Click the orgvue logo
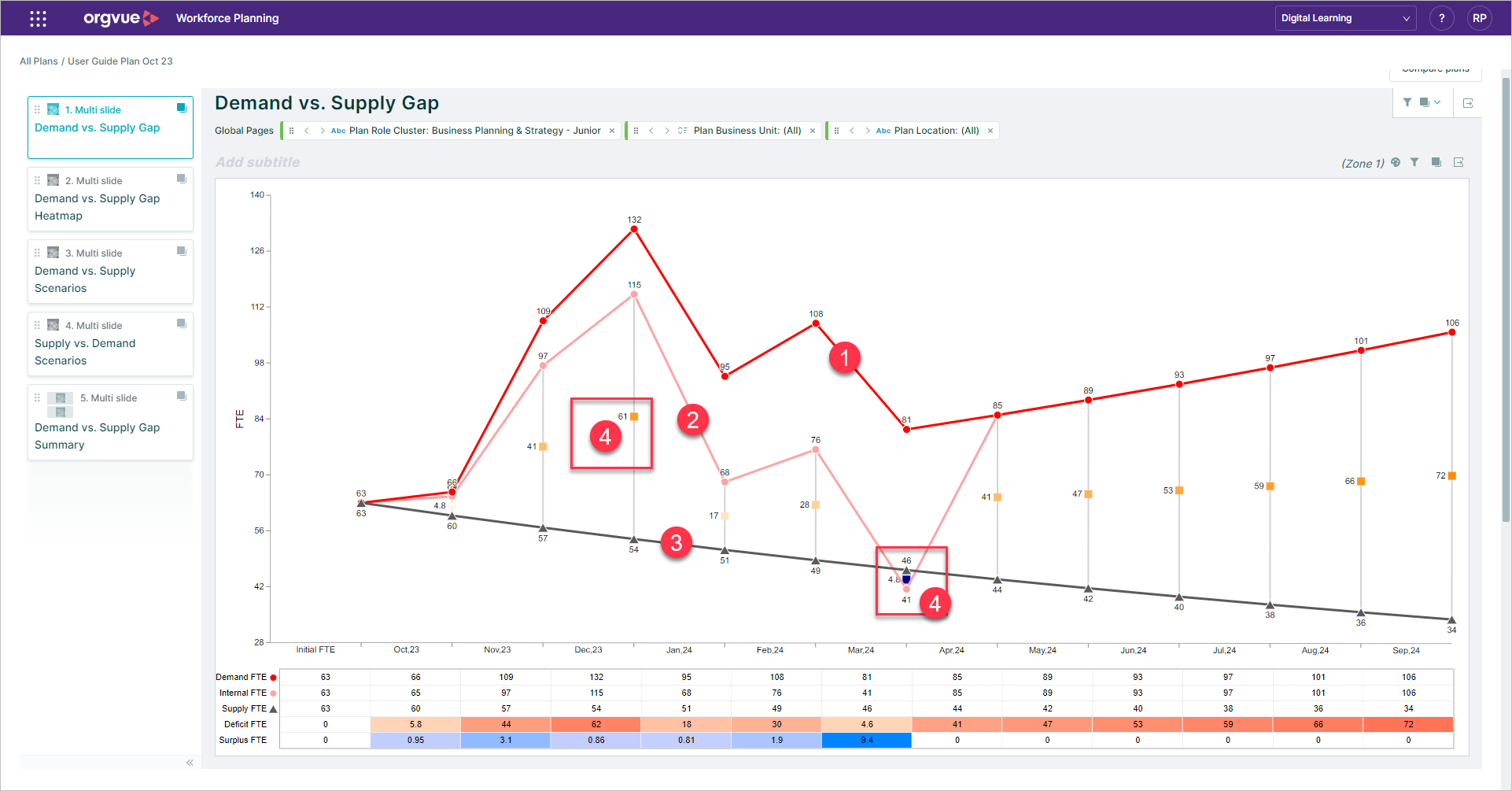 point(120,17)
